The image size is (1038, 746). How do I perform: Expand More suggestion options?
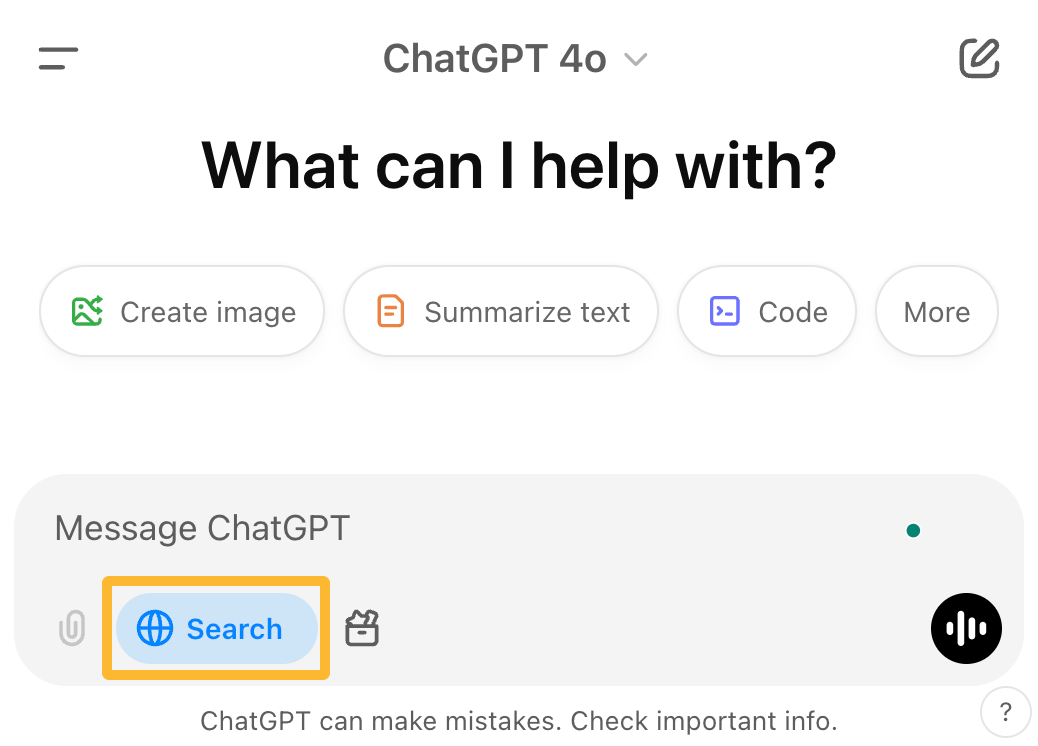(936, 311)
